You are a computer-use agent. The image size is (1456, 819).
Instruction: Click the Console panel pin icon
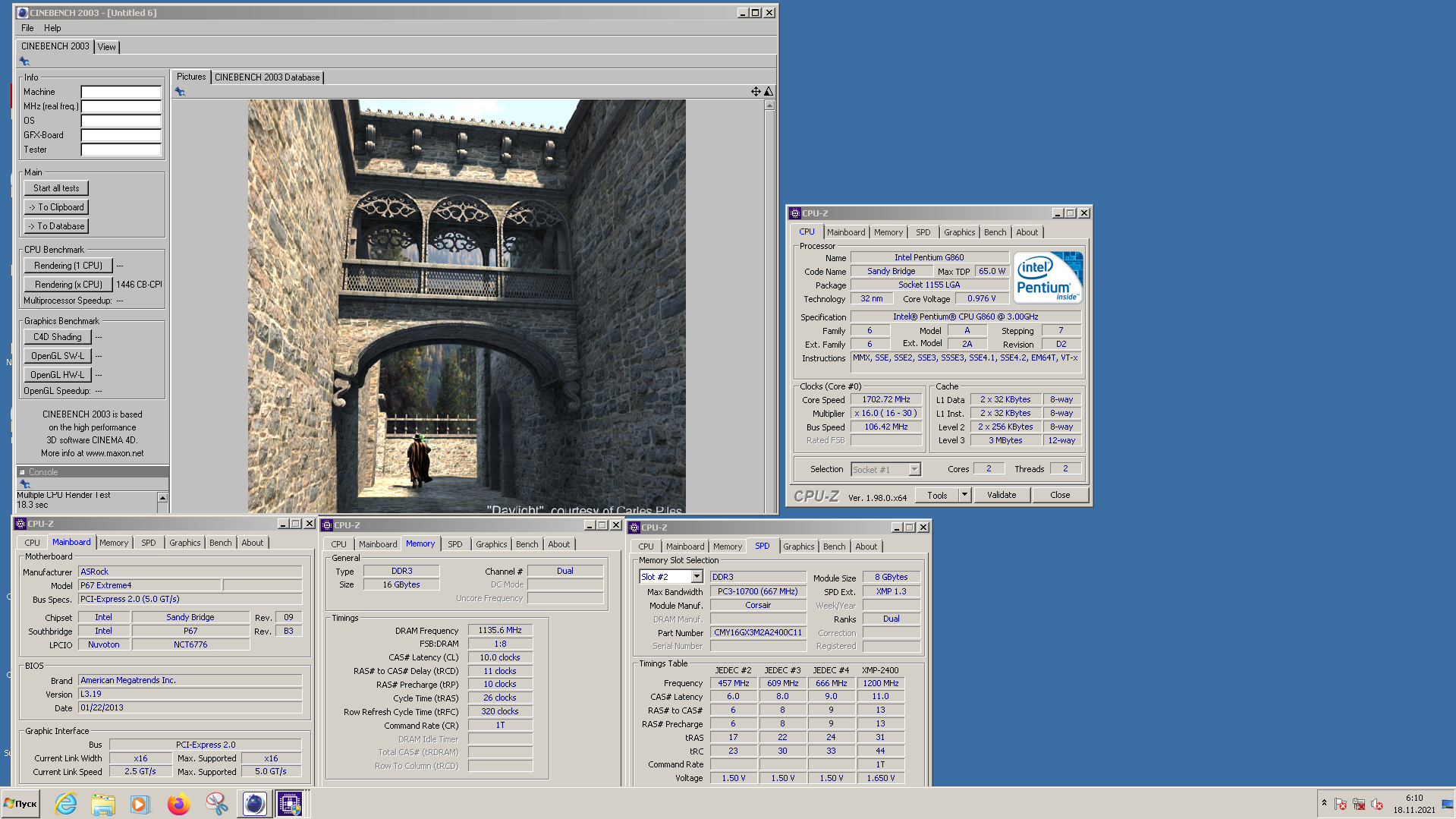click(x=24, y=484)
